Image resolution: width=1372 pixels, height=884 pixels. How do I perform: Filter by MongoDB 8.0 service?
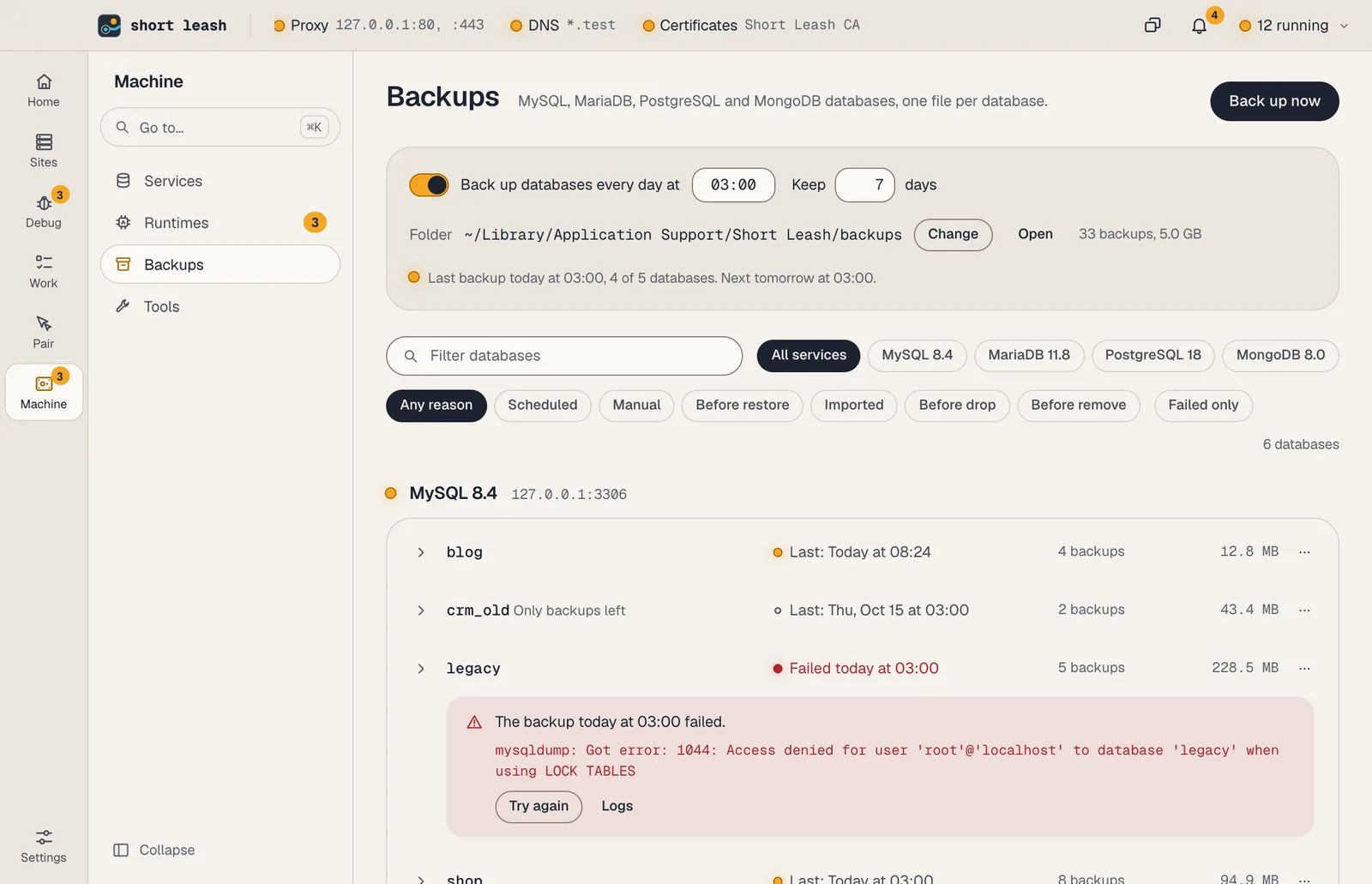coord(1281,356)
